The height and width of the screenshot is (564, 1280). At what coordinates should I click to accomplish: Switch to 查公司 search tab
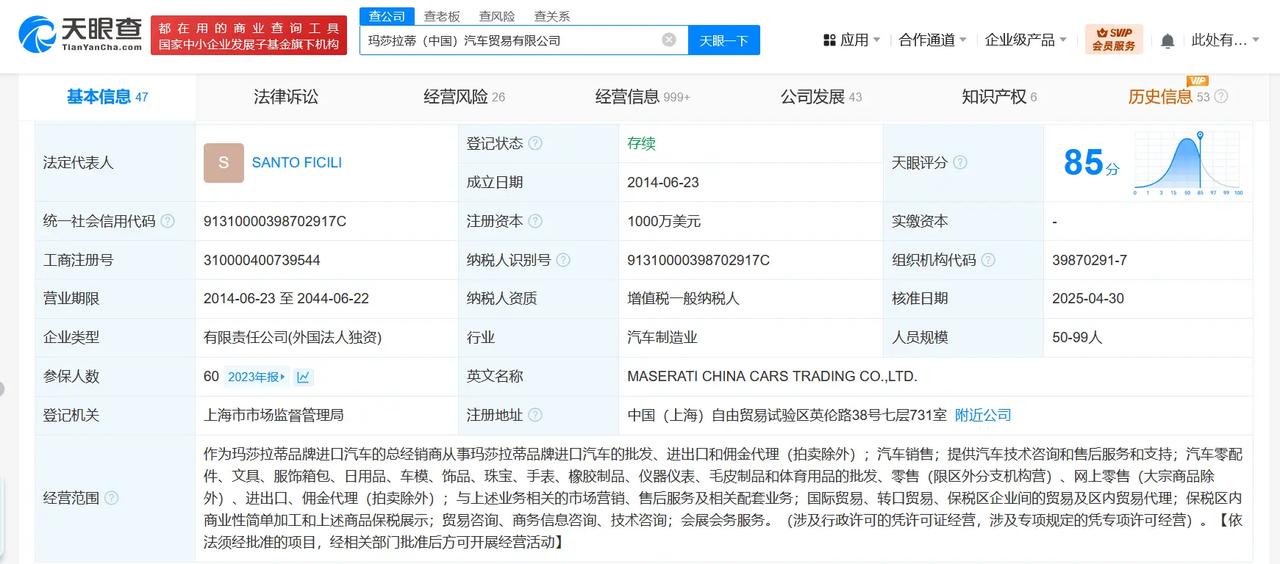pos(387,16)
